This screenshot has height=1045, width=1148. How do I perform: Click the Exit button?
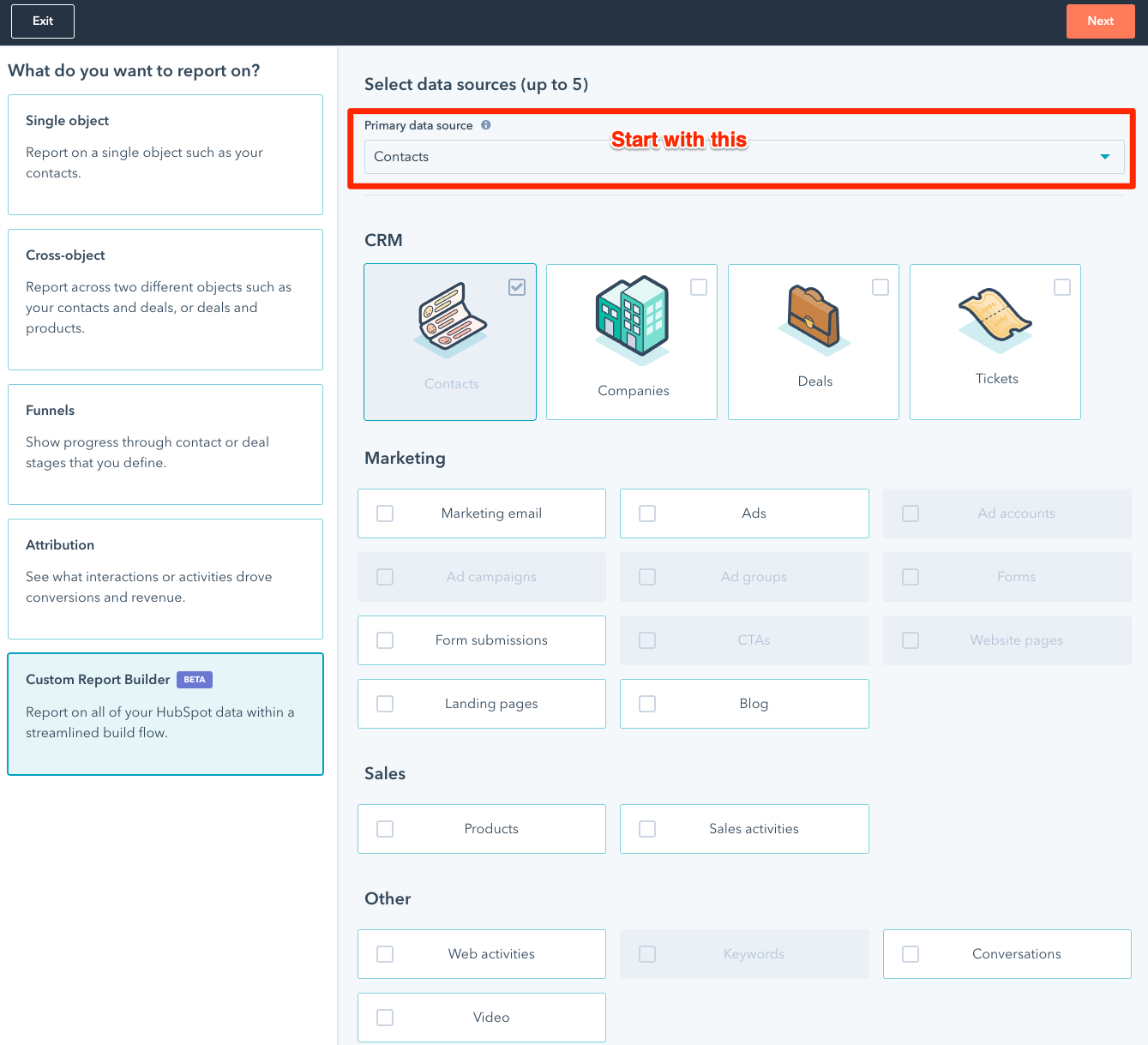[x=43, y=21]
